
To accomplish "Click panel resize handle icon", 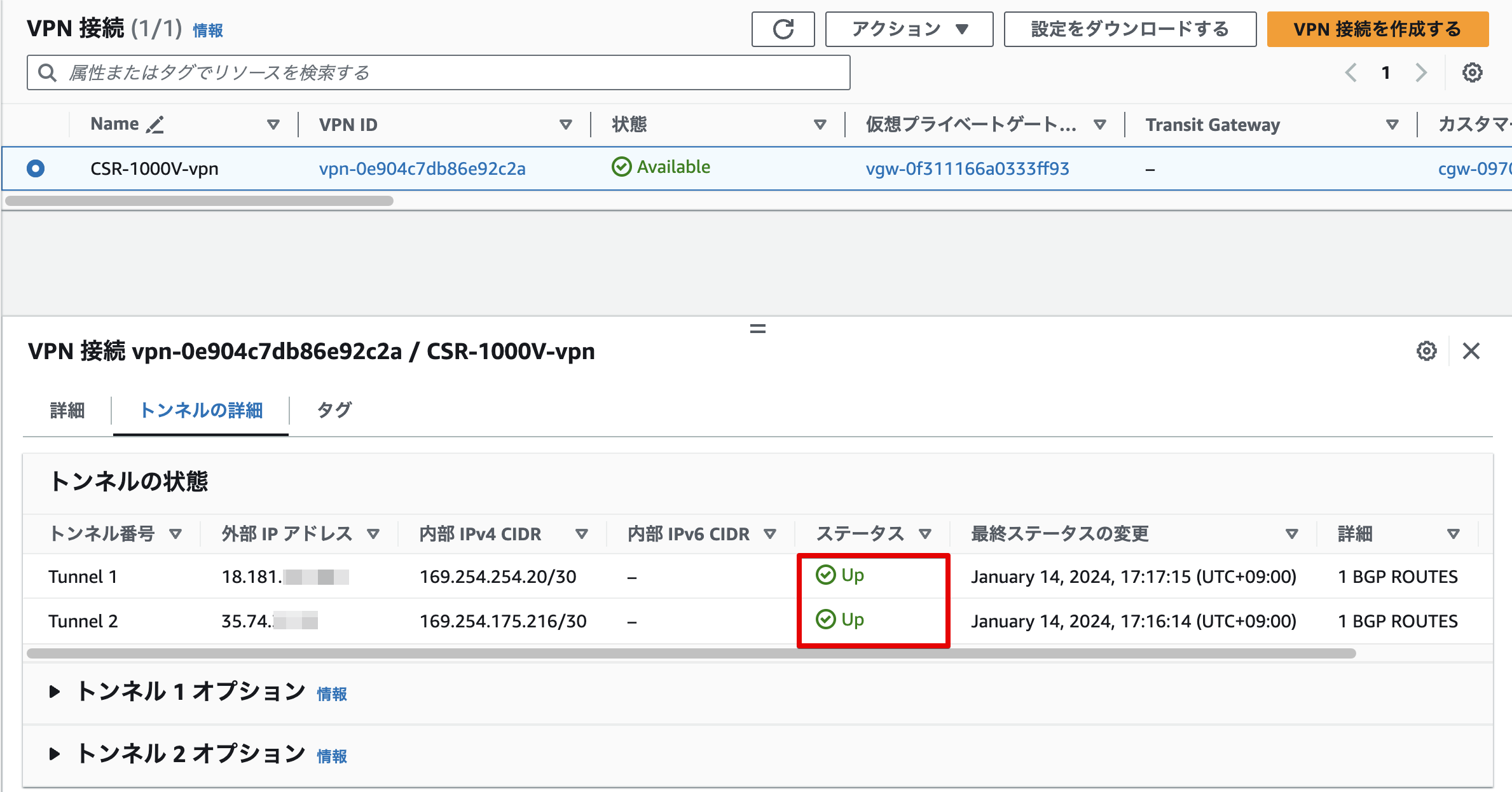I will tap(757, 329).
